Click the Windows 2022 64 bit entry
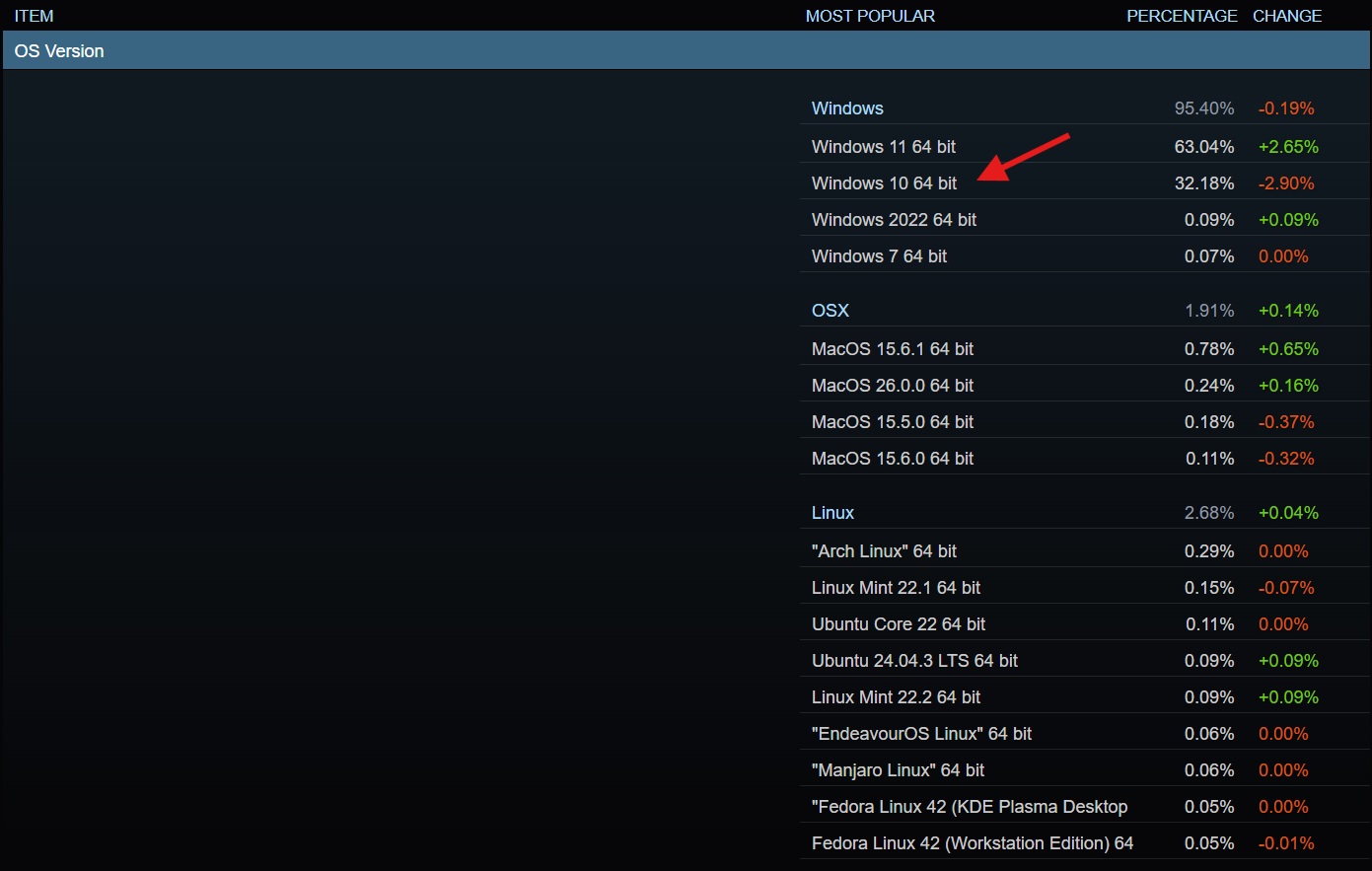 coord(894,220)
